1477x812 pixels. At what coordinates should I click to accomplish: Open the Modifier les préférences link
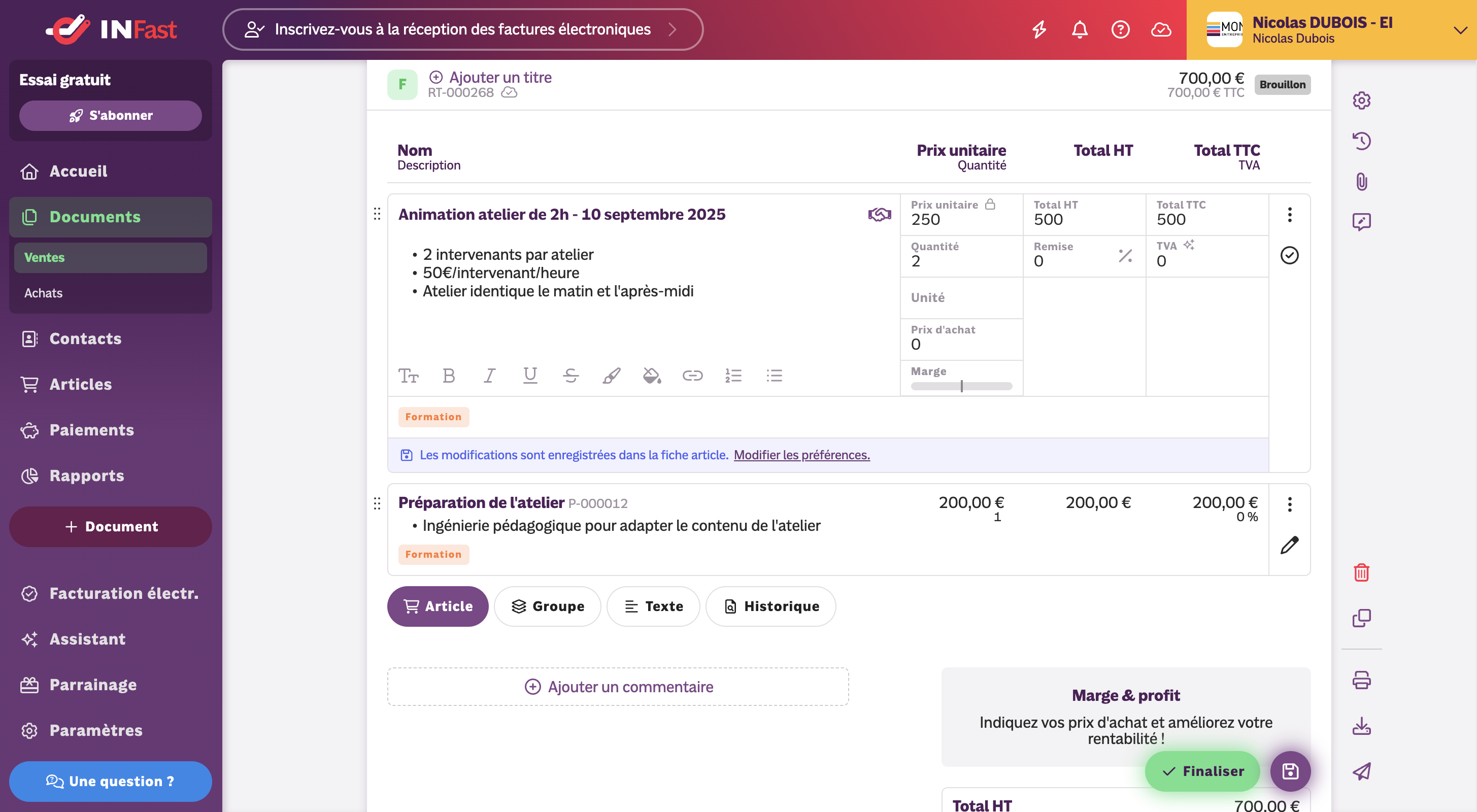(x=801, y=455)
